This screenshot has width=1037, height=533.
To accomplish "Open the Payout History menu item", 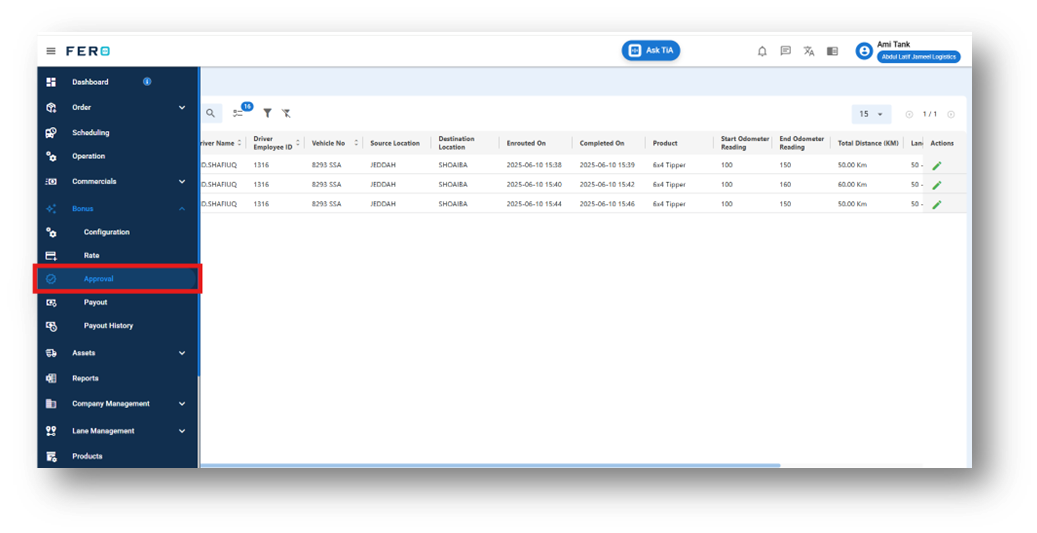I will click(x=108, y=326).
